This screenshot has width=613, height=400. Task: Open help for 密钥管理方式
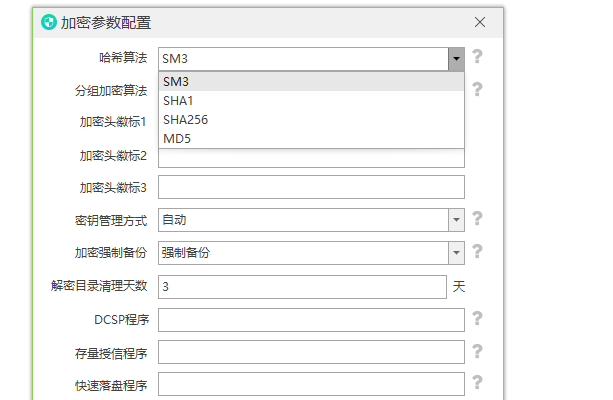tap(478, 219)
